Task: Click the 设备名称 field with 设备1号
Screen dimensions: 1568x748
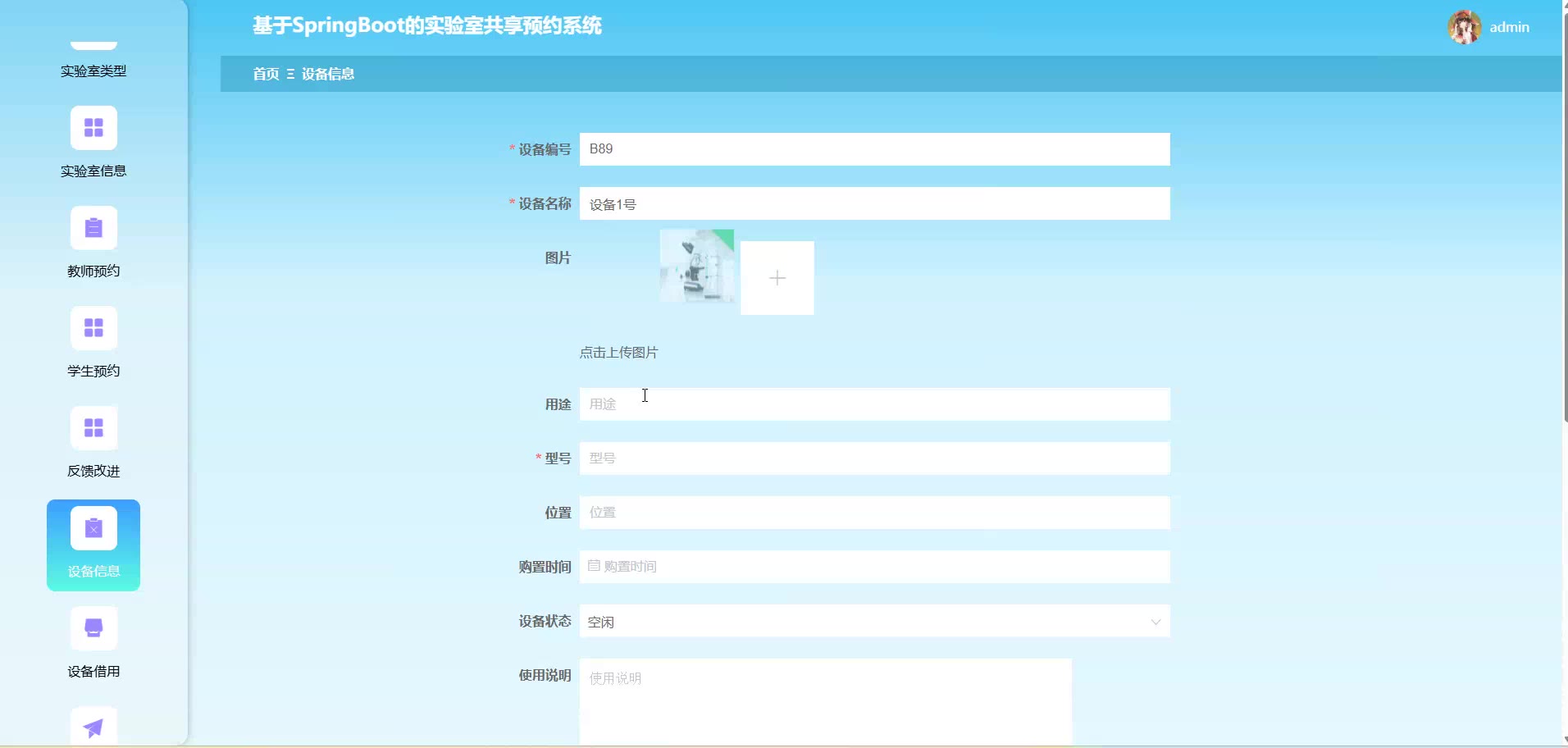Action: point(874,203)
